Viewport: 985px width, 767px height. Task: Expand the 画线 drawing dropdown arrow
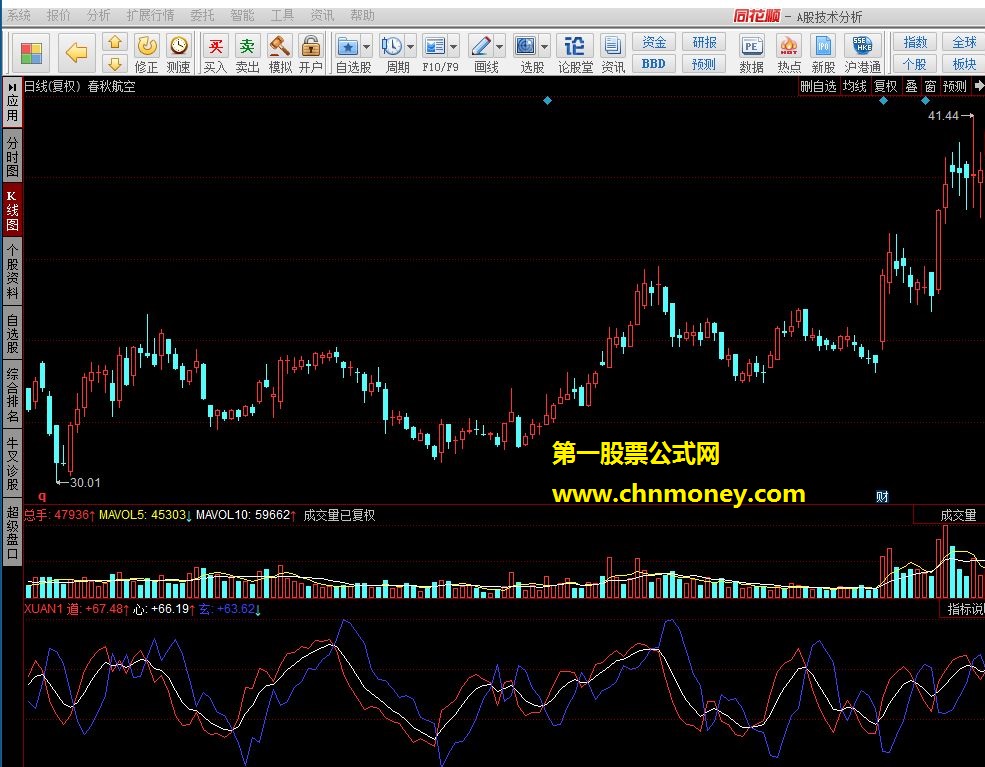tap(499, 46)
